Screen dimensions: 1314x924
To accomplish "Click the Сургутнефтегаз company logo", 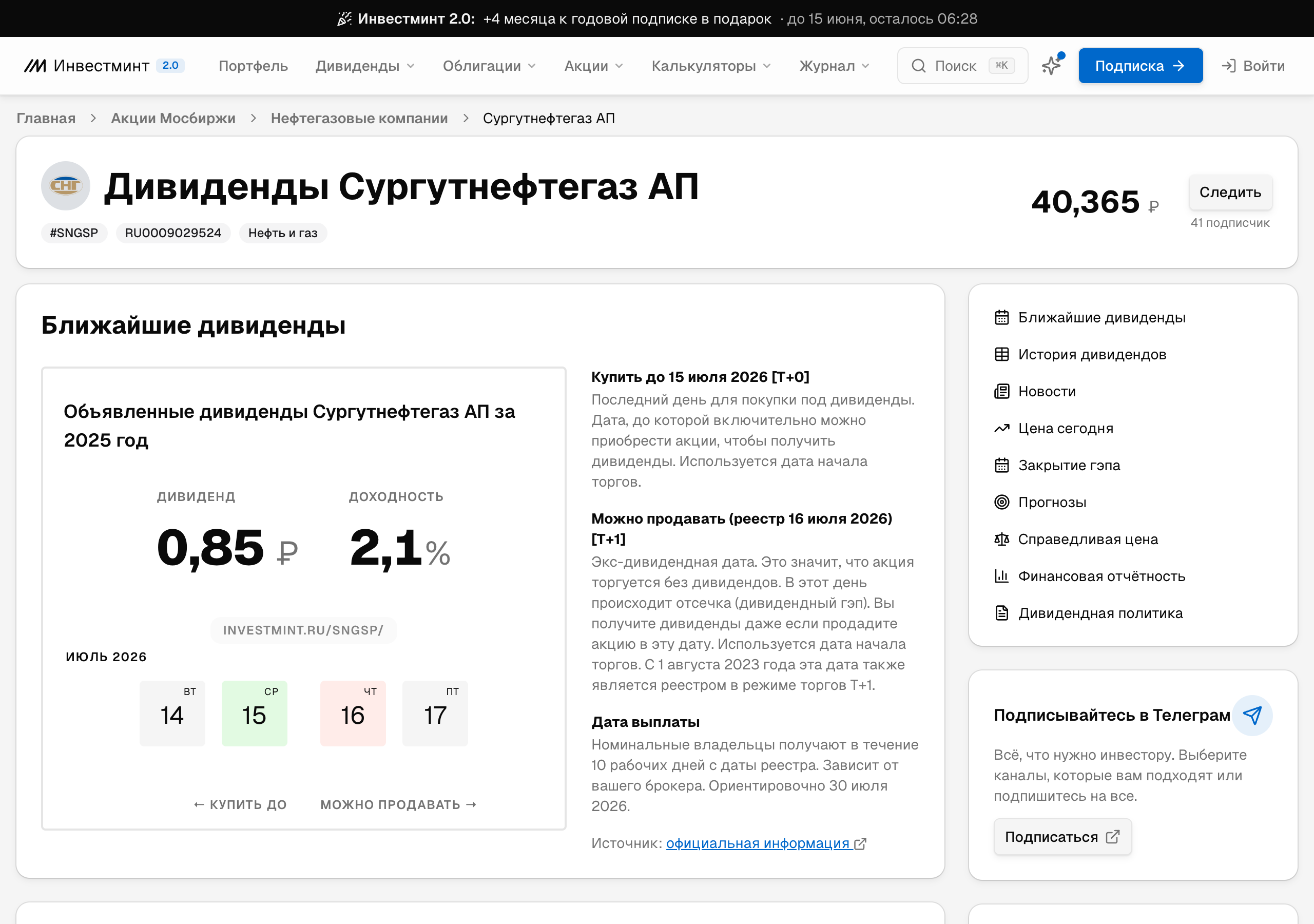I will click(x=65, y=185).
